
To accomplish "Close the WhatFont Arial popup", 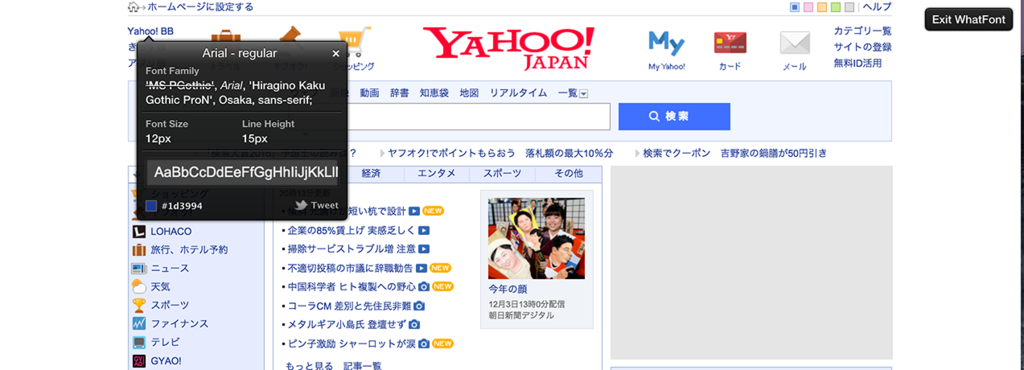I will click(336, 54).
